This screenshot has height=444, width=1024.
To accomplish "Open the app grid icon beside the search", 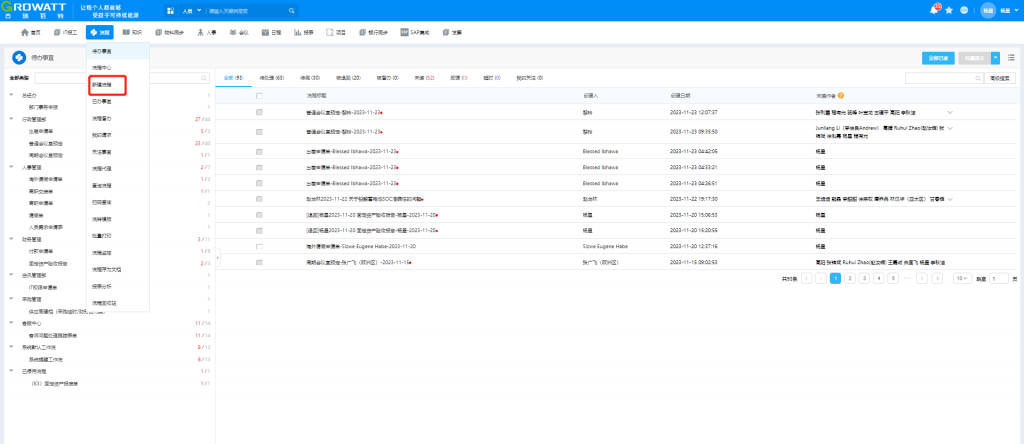I will [x=170, y=10].
